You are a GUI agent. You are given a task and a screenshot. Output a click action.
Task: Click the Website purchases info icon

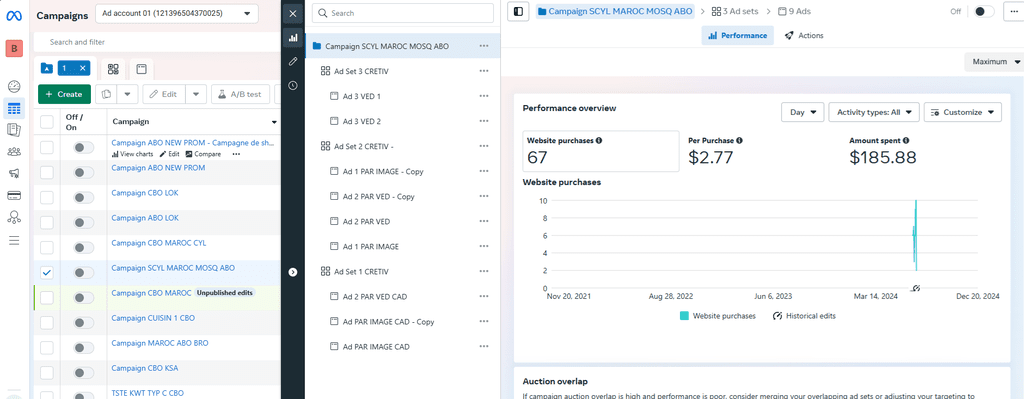(599, 140)
